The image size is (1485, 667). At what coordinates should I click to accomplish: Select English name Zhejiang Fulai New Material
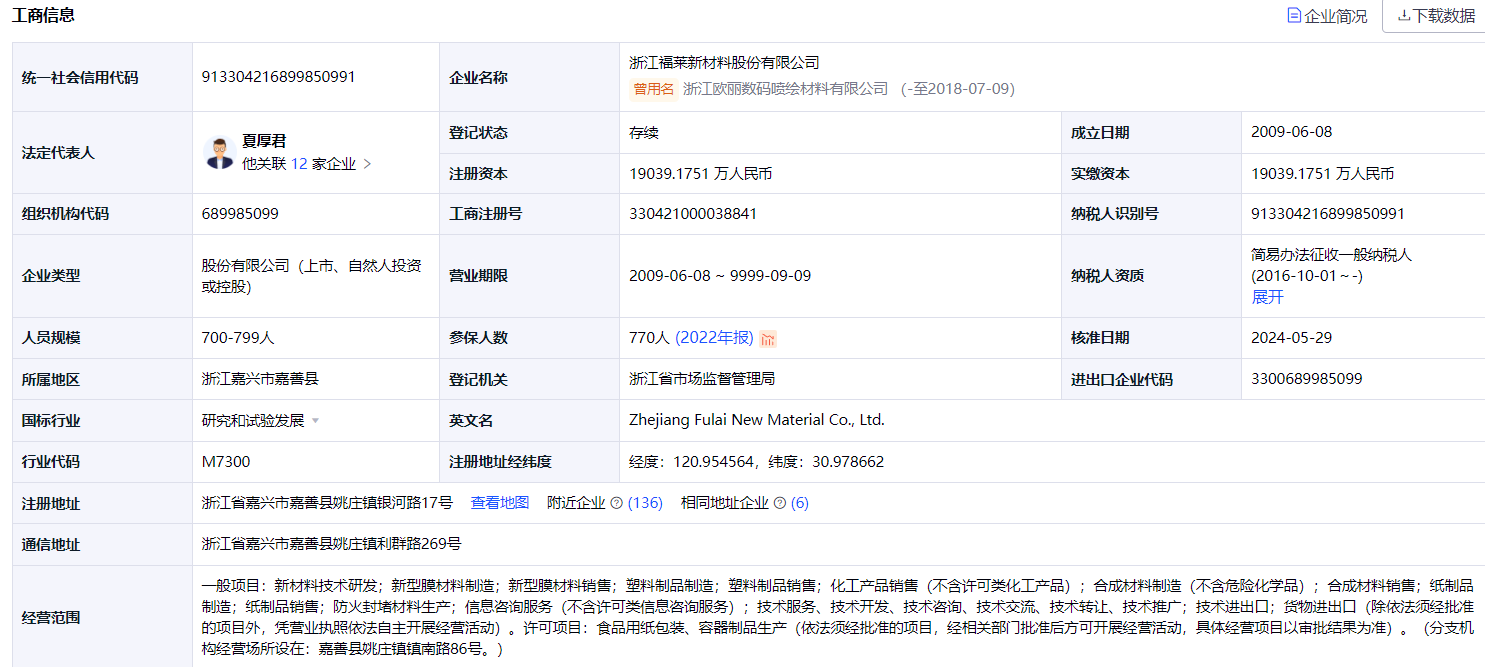click(x=757, y=420)
